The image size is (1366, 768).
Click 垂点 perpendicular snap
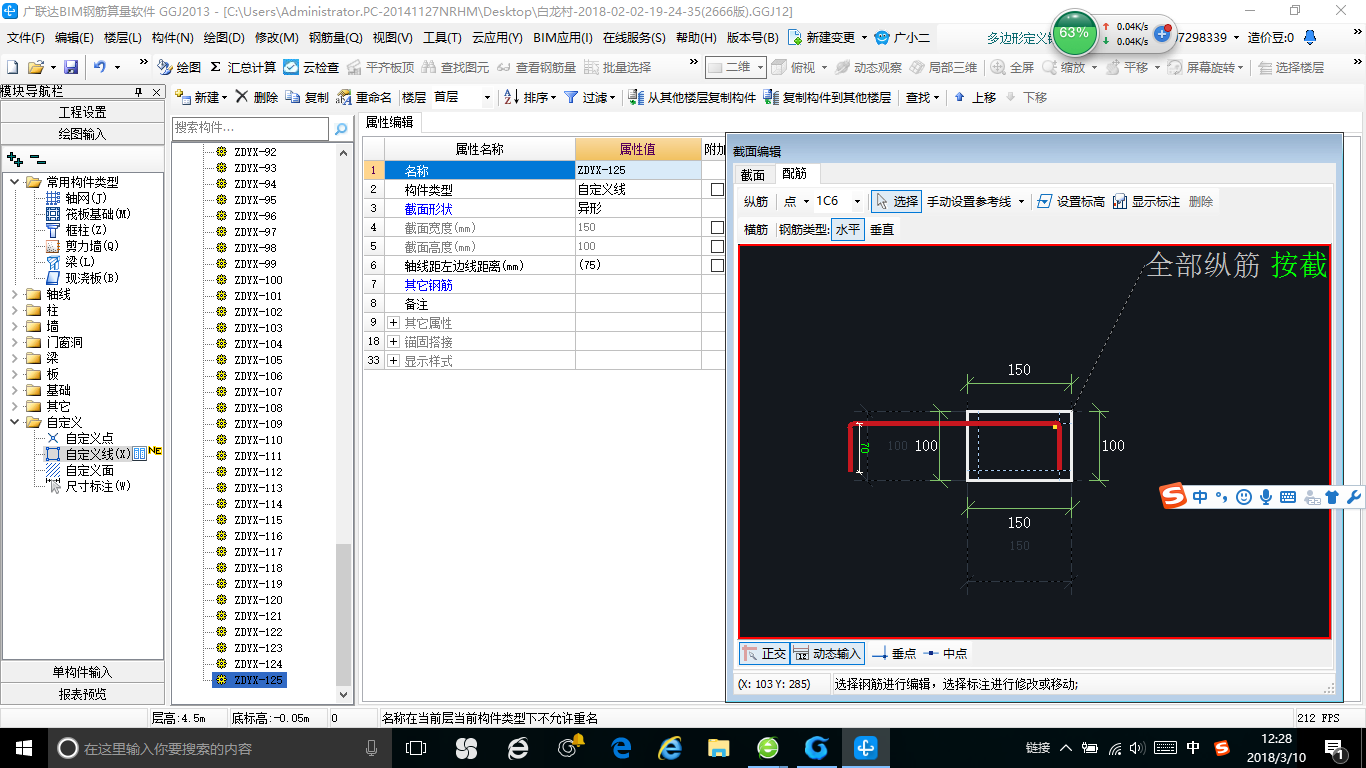point(894,653)
